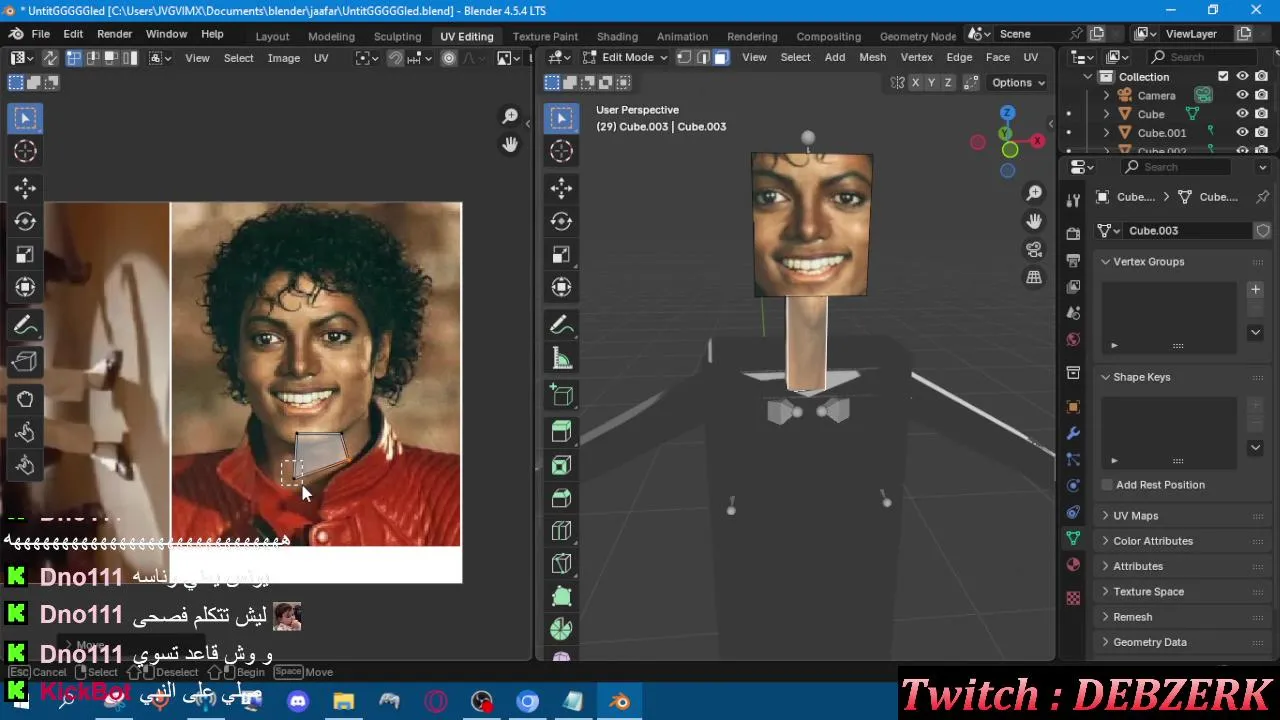
Task: Open the viewport Options dropdown
Action: click(x=1018, y=83)
